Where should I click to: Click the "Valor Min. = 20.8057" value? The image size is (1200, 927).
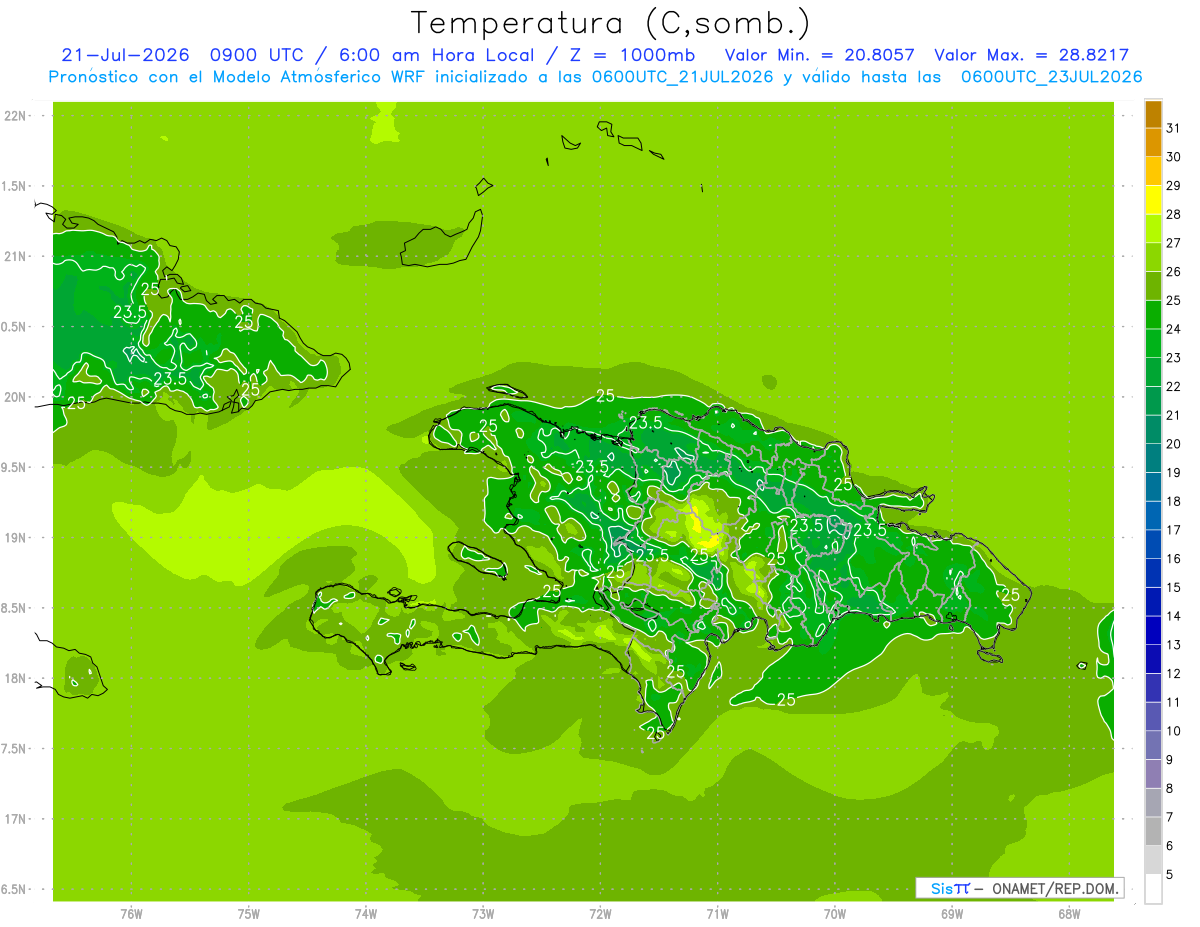(819, 55)
